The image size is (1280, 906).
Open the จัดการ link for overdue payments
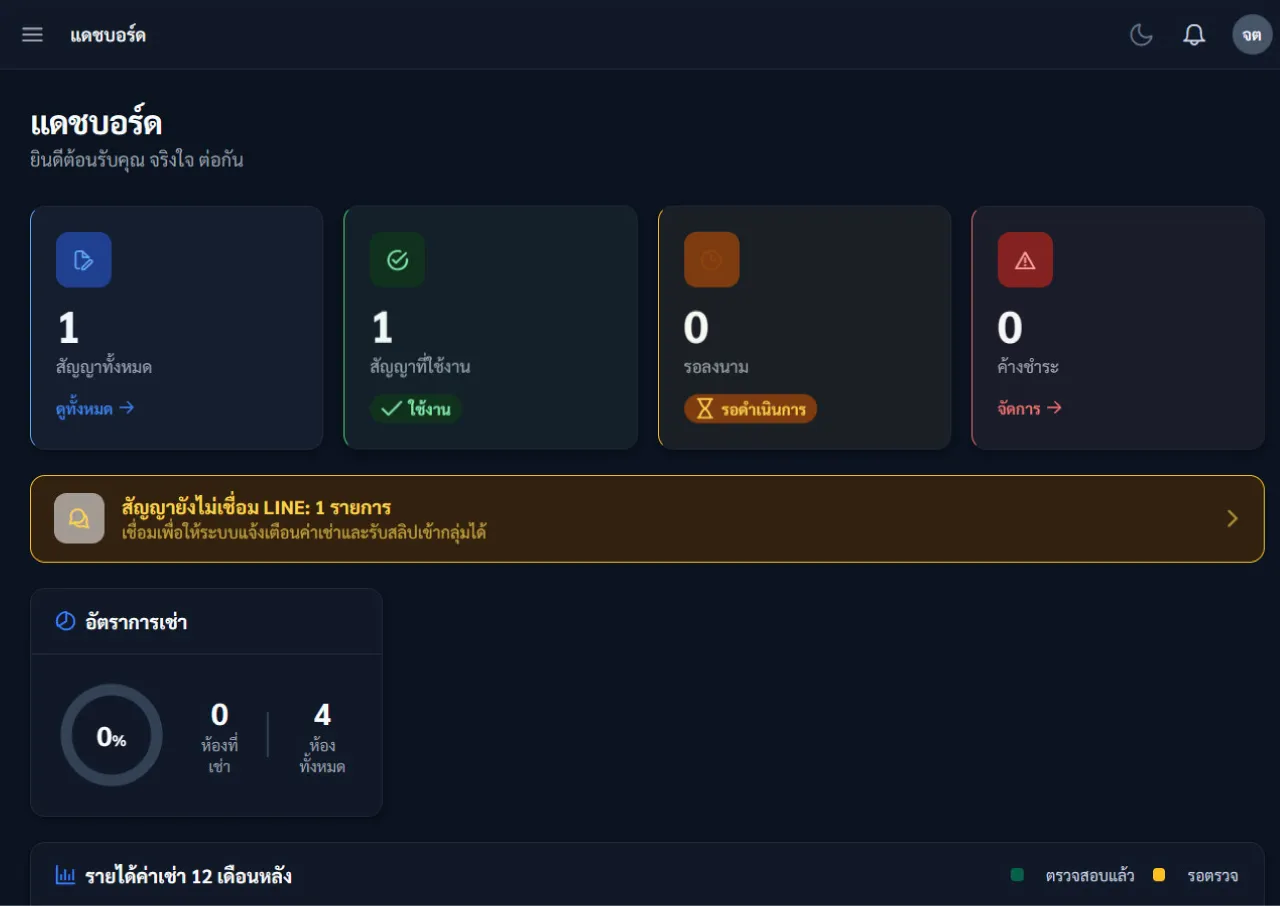1029,408
